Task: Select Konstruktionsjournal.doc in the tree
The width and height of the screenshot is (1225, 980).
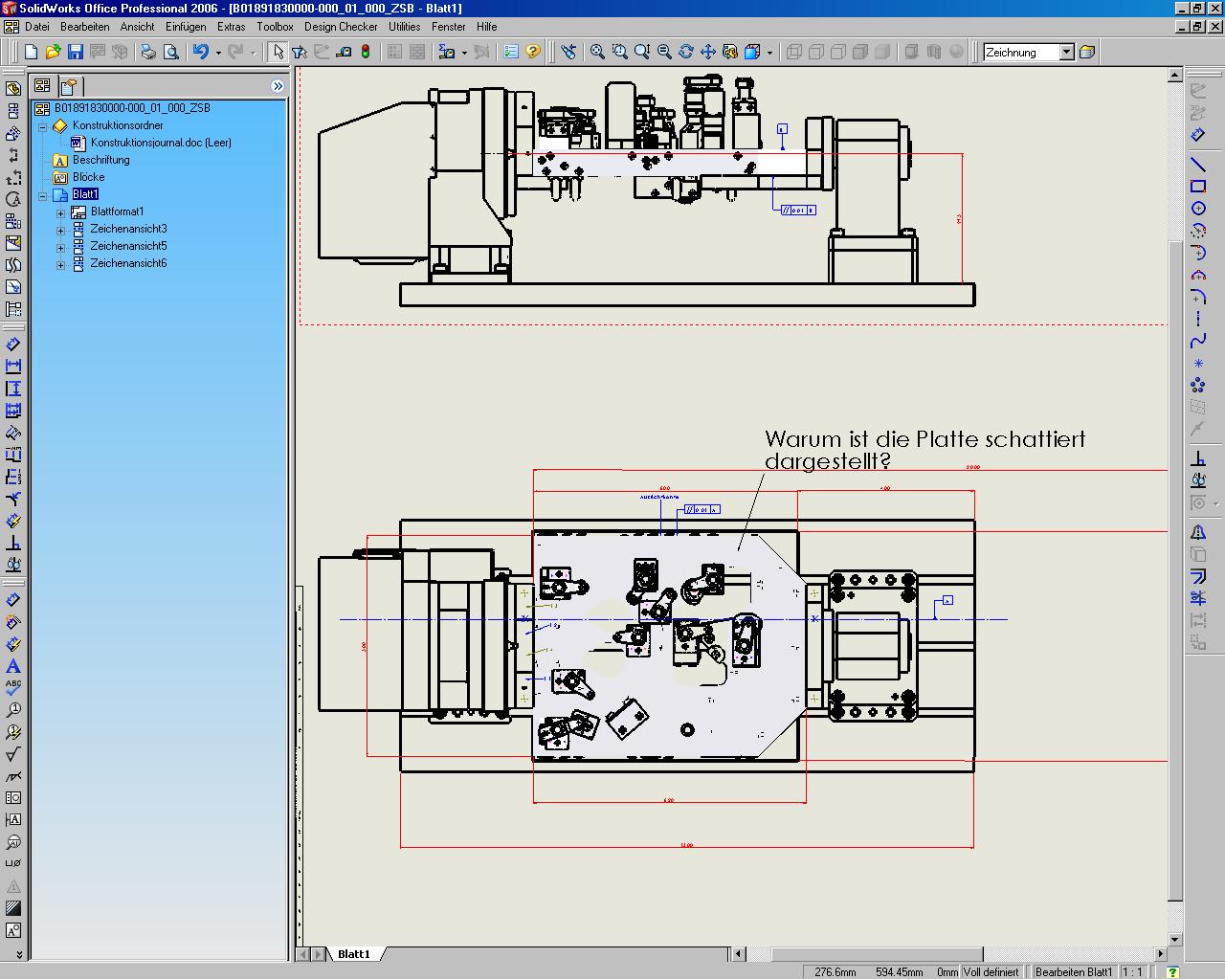Action: coord(160,143)
